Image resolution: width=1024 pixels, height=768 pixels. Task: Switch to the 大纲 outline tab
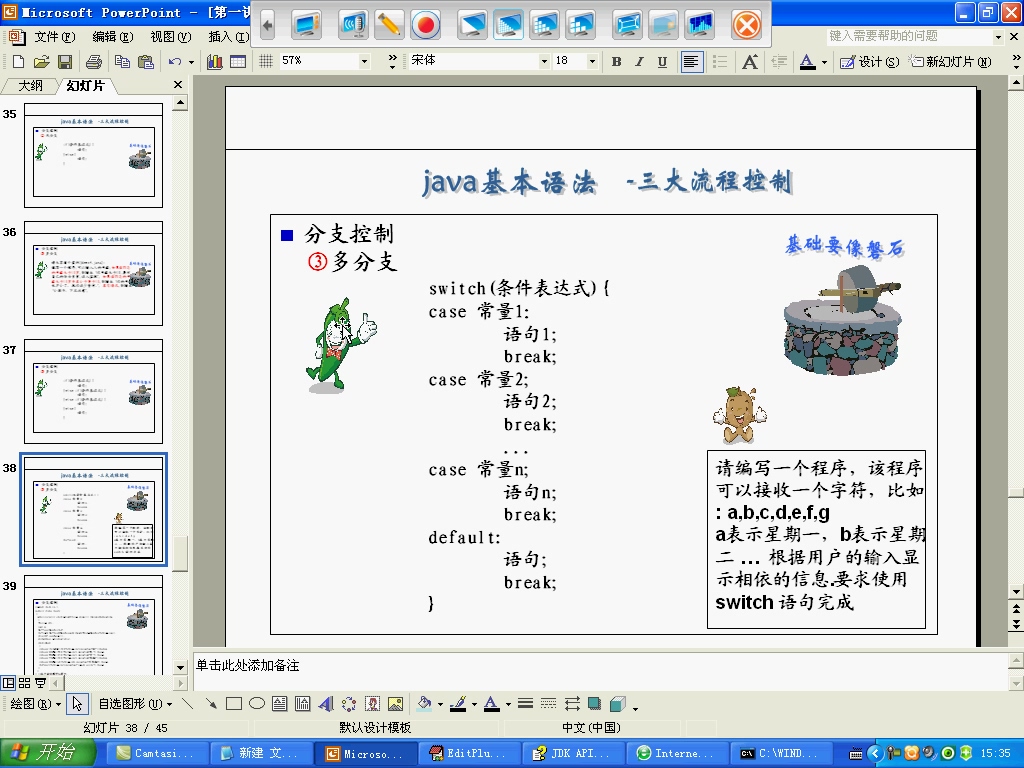[x=30, y=86]
